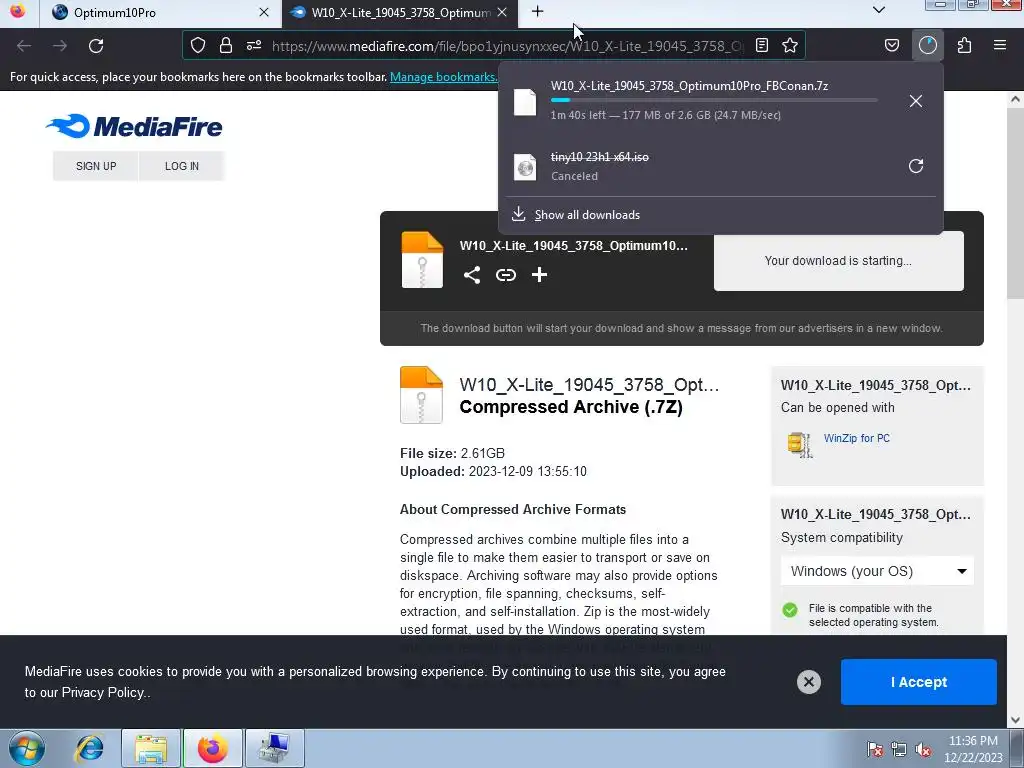
Task: Click the tiny10 iso file icon
Action: [x=524, y=167]
